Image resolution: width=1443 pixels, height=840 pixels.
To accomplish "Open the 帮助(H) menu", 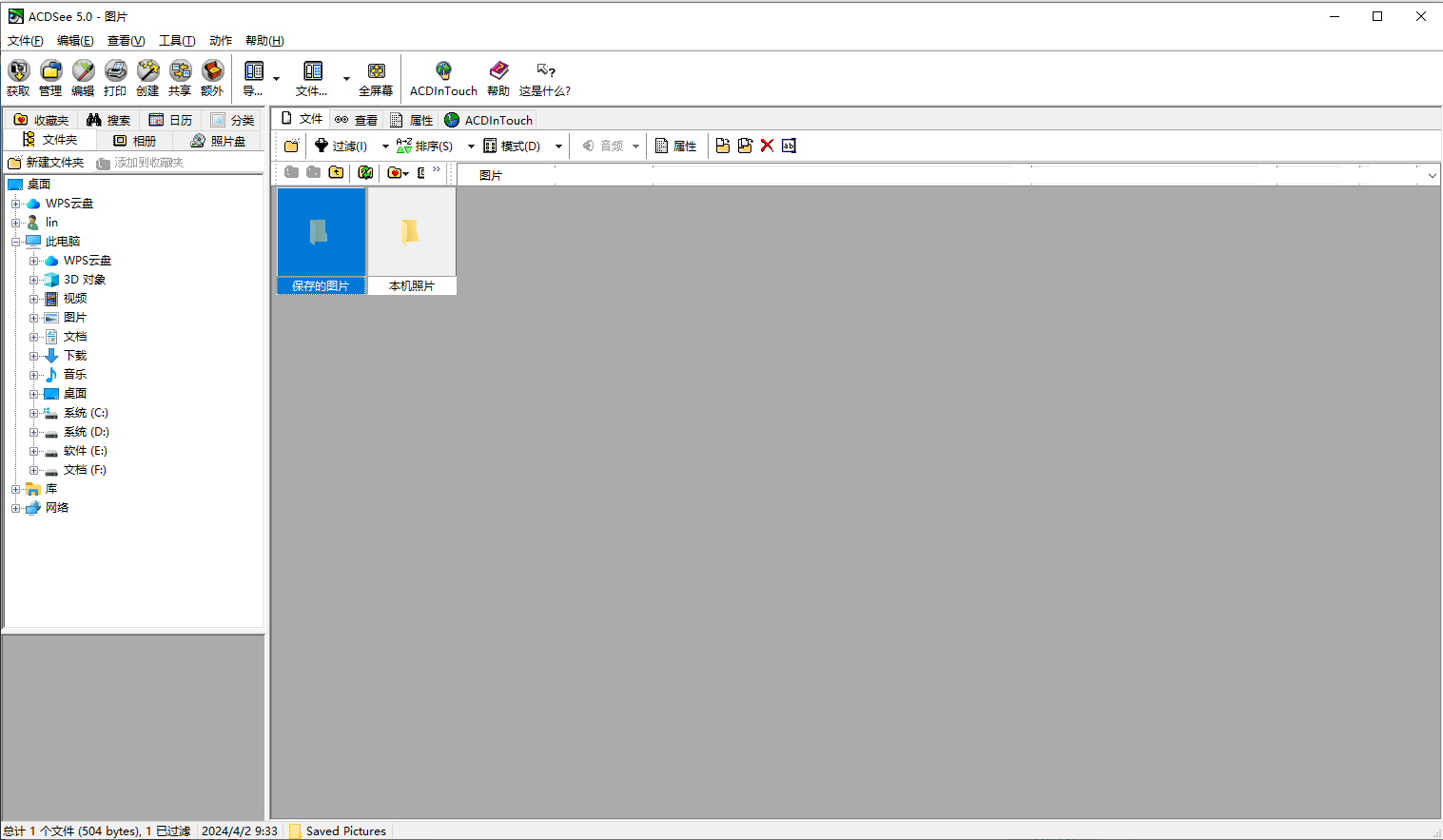I will point(264,41).
